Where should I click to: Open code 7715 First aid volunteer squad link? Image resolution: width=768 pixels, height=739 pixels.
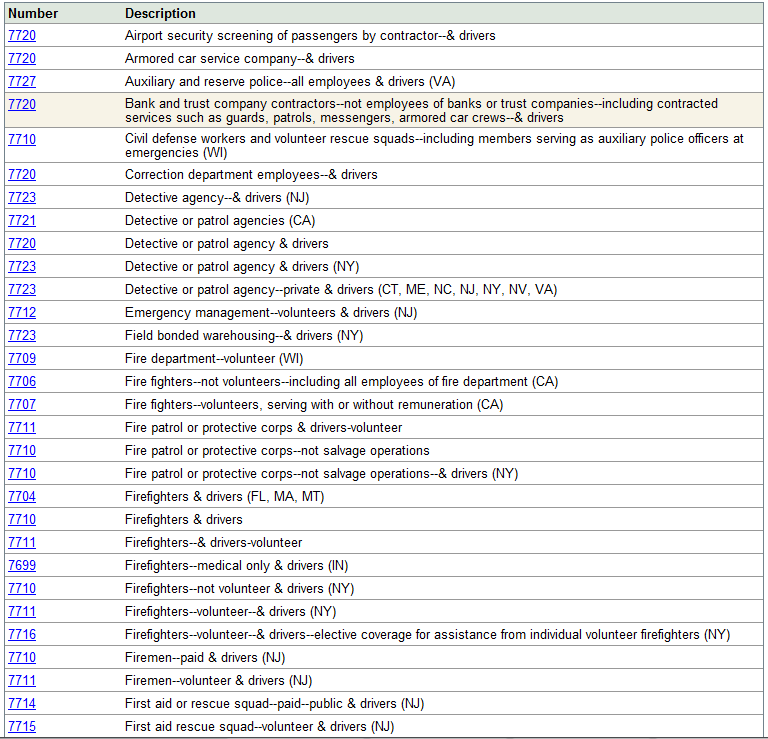[x=22, y=726]
